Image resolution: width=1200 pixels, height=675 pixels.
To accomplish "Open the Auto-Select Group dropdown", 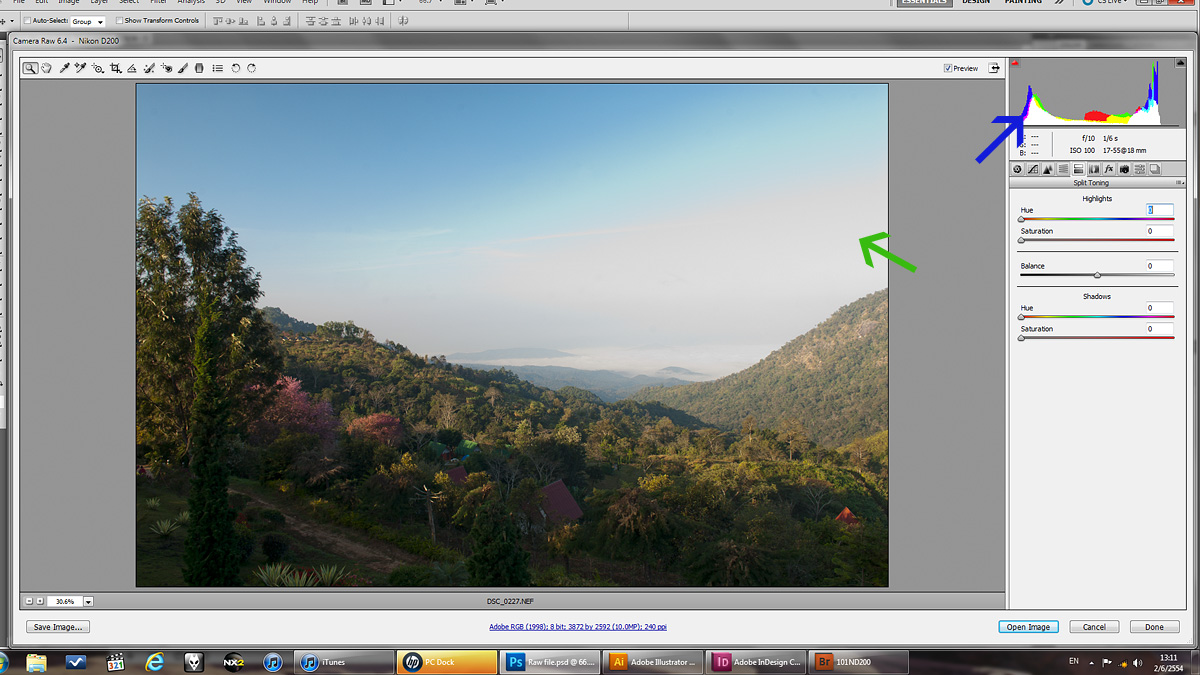I will (88, 21).
